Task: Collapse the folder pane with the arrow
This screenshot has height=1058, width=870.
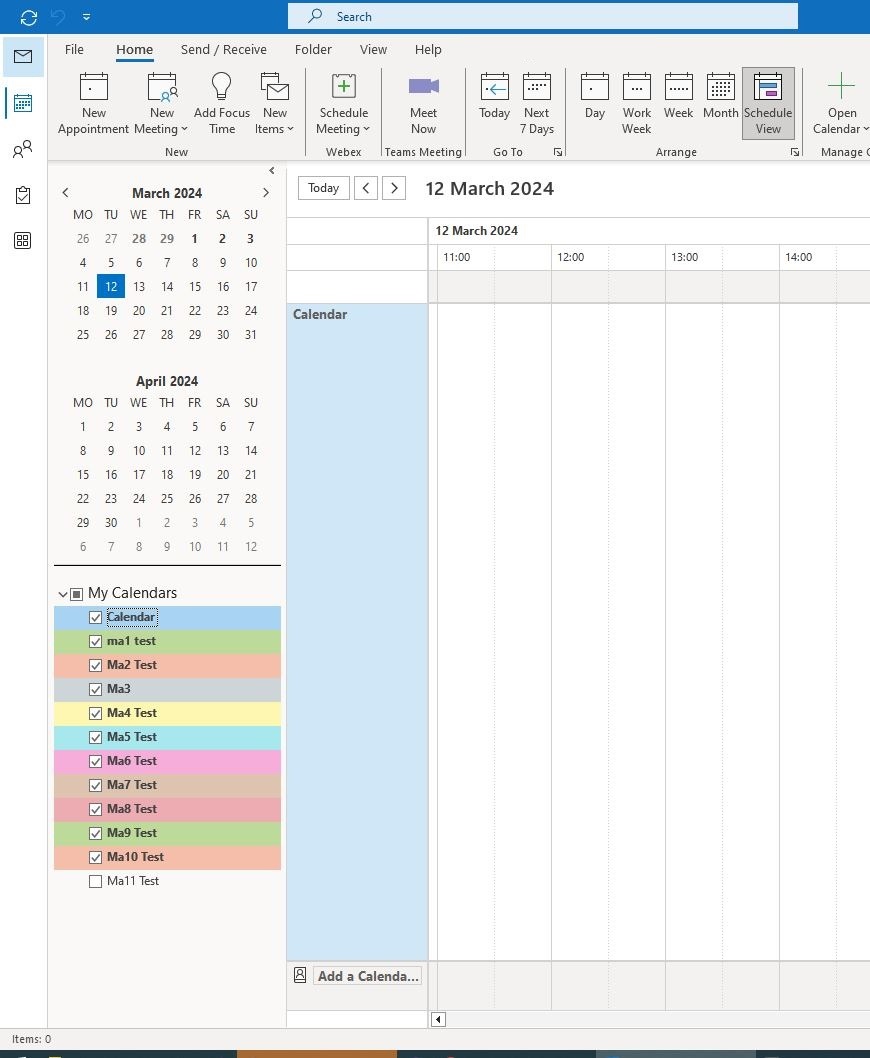Action: point(271,171)
